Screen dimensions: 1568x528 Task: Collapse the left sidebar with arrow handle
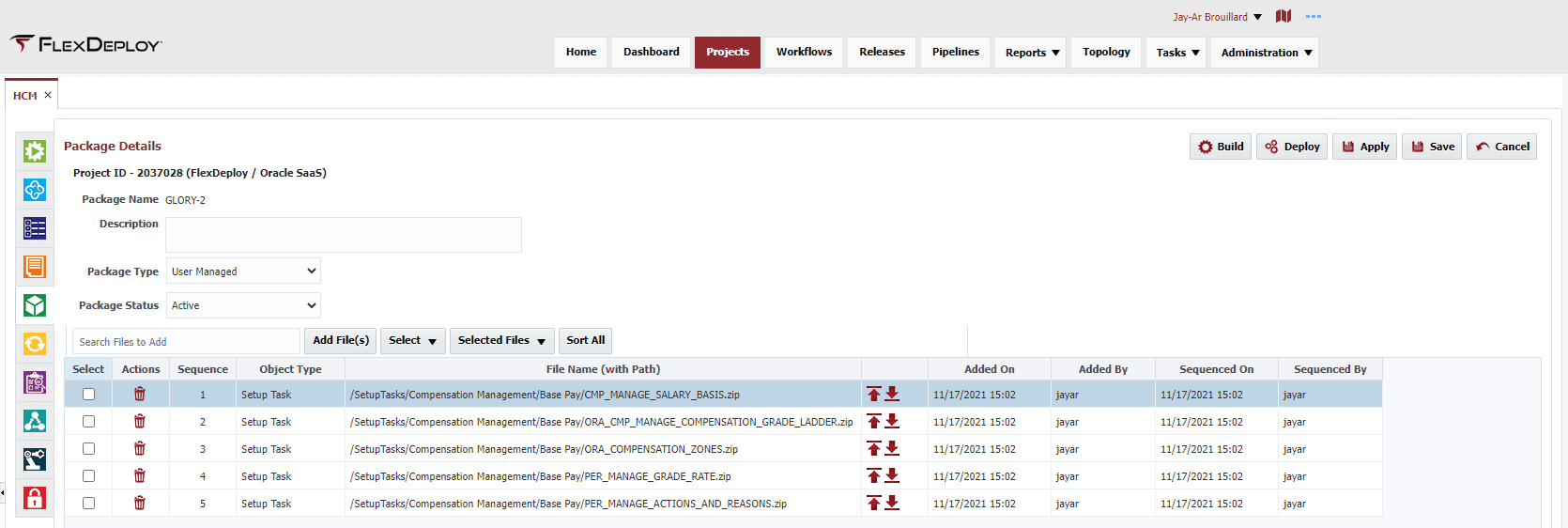point(3,492)
